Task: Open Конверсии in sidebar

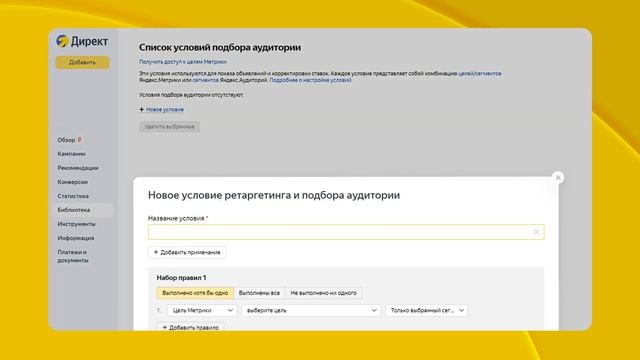Action: pos(73,182)
